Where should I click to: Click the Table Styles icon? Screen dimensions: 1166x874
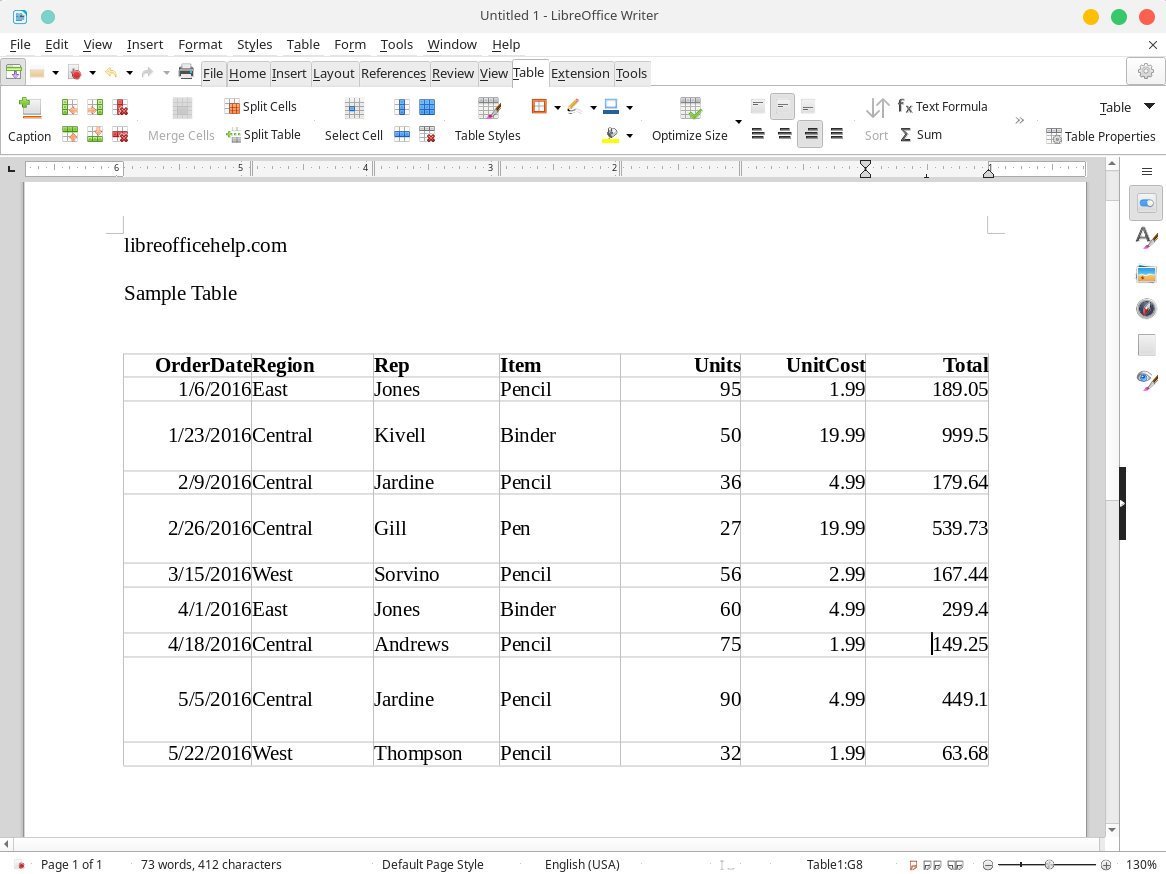click(x=489, y=108)
